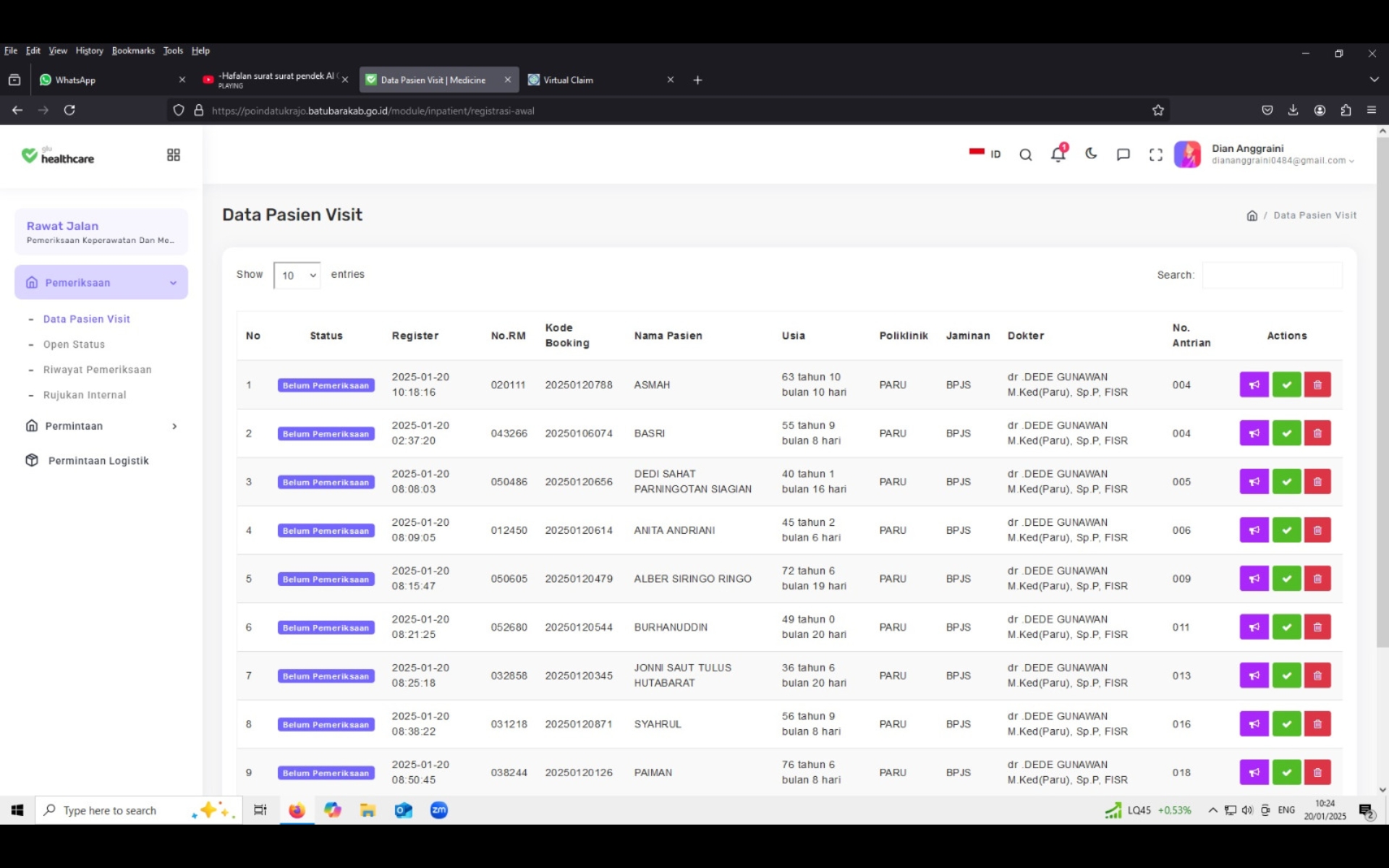
Task: Open the chat message icon in header
Action: (x=1123, y=155)
